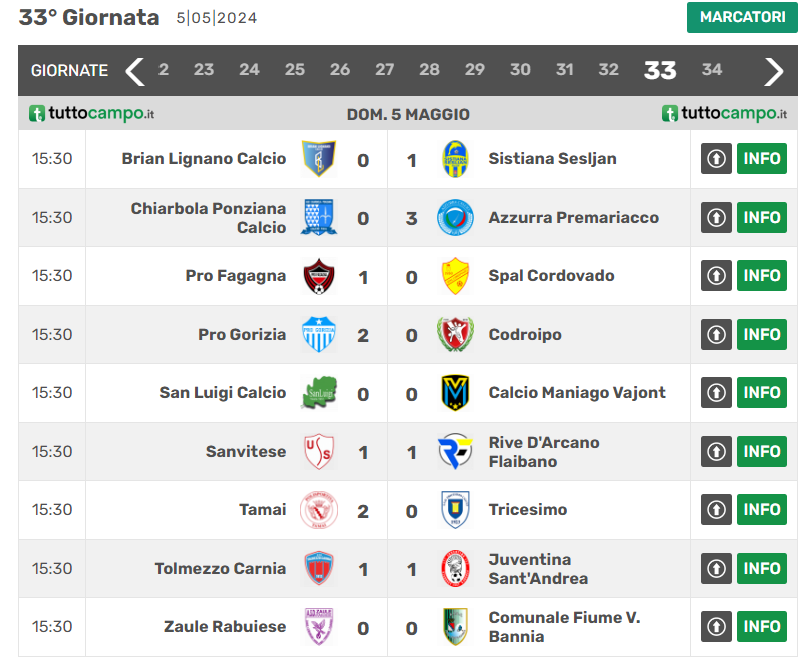
Task: Click the Sistiana Sesljan team crest
Action: coord(456,159)
